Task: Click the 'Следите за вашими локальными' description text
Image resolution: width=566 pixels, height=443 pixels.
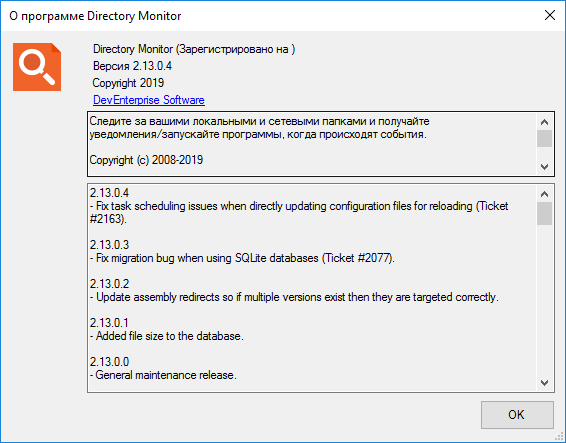Action: [260, 127]
